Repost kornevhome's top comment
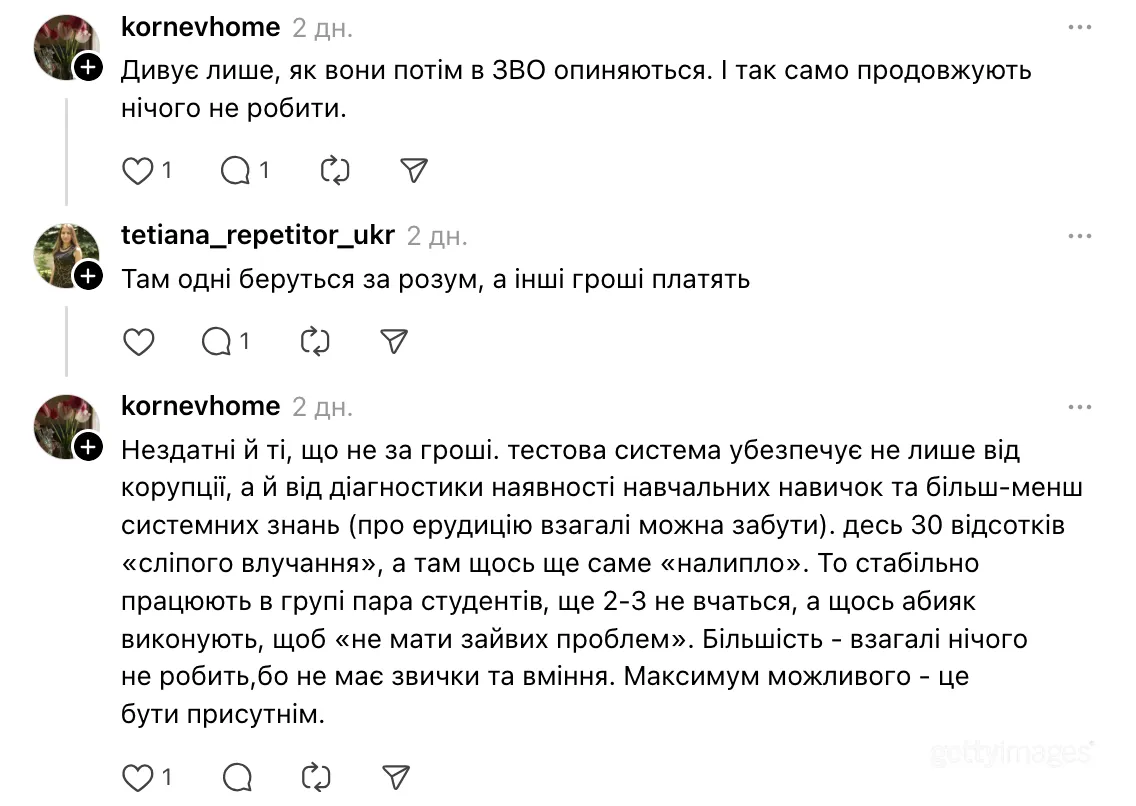Viewport: 1136px width, 806px height. [x=334, y=170]
